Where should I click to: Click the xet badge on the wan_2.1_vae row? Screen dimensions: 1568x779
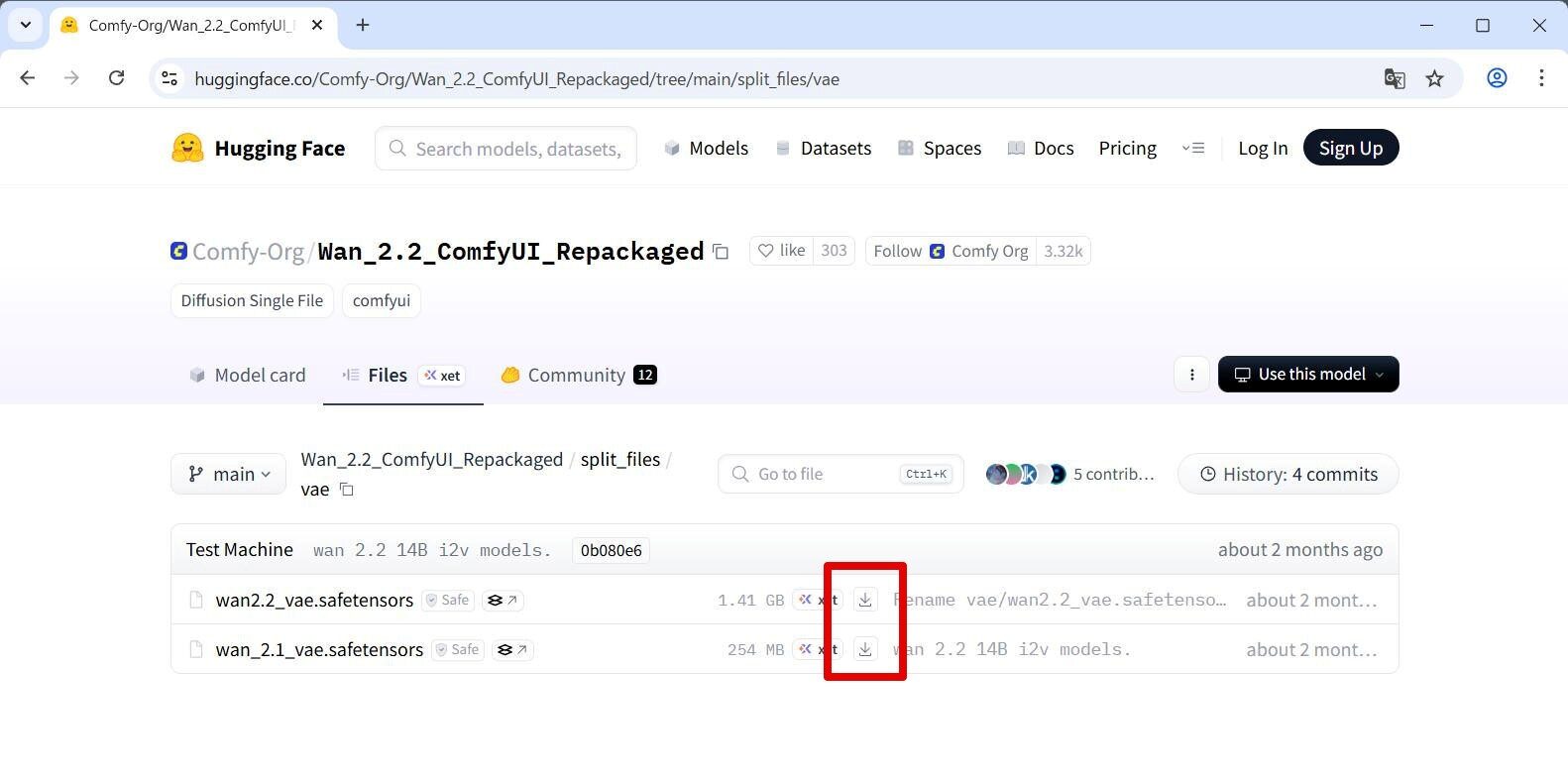tap(819, 649)
